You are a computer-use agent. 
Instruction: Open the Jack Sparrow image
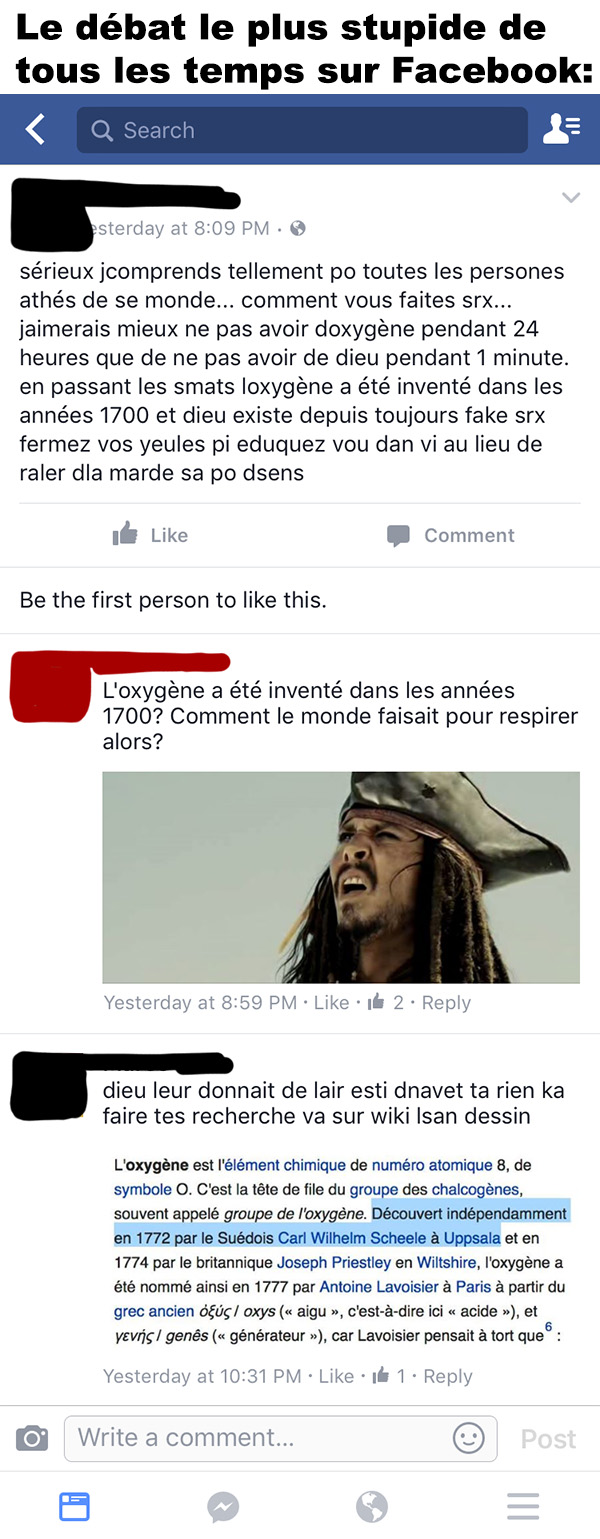click(x=341, y=877)
